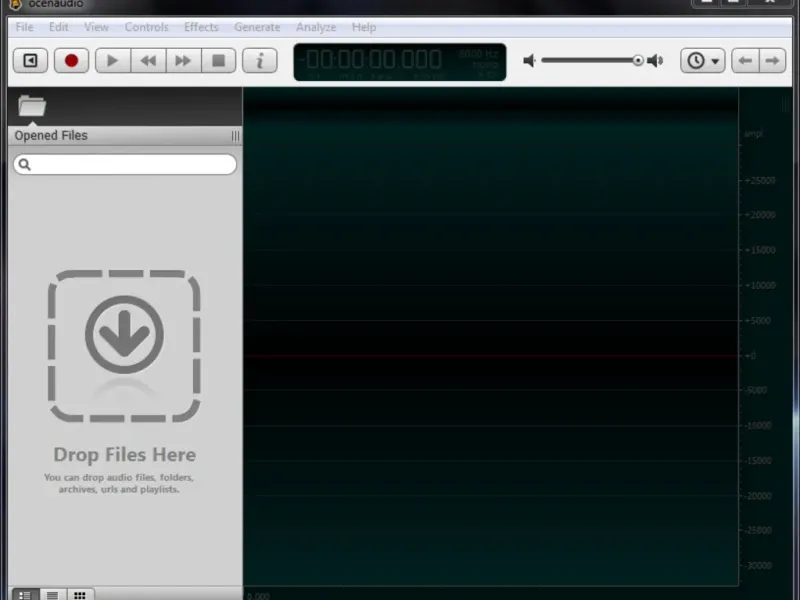Click the mute speaker icon left of the volume slider

529,61
